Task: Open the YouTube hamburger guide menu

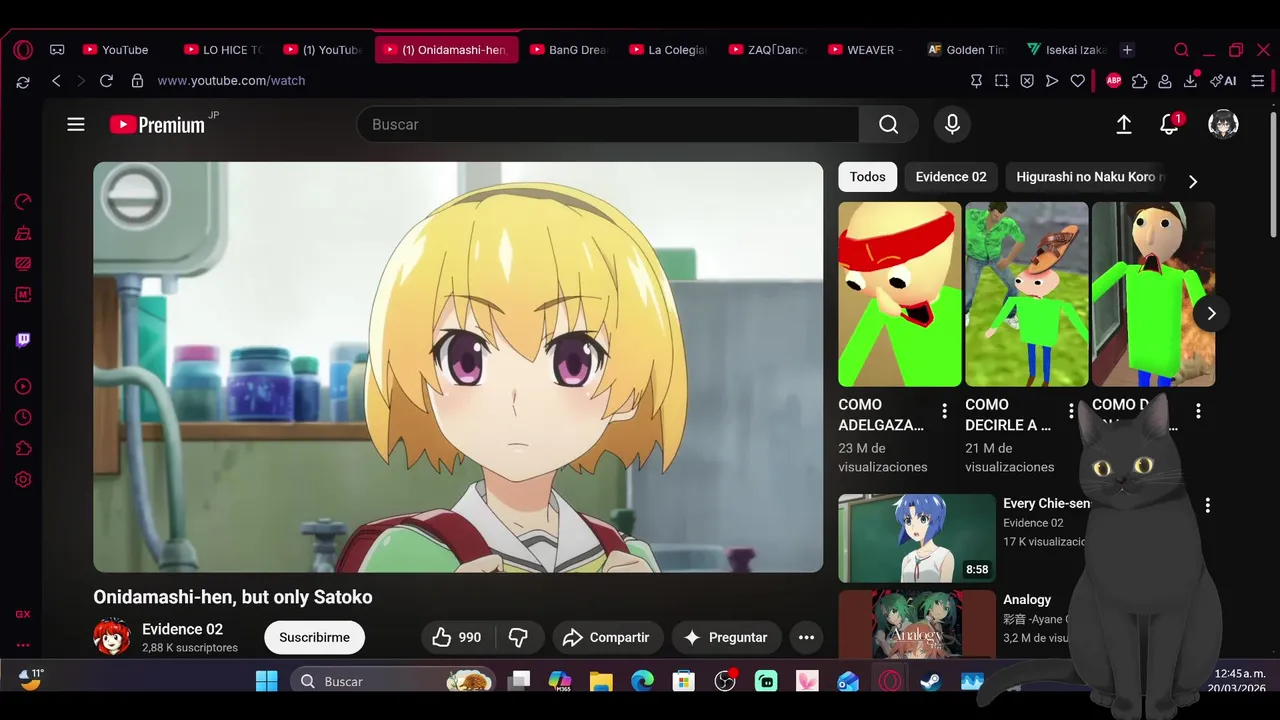Action: (x=76, y=125)
